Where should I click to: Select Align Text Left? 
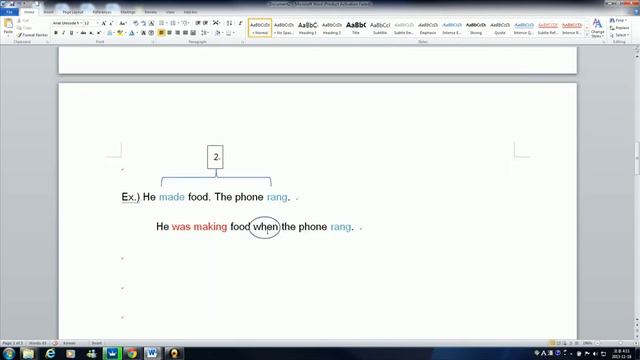[161, 33]
